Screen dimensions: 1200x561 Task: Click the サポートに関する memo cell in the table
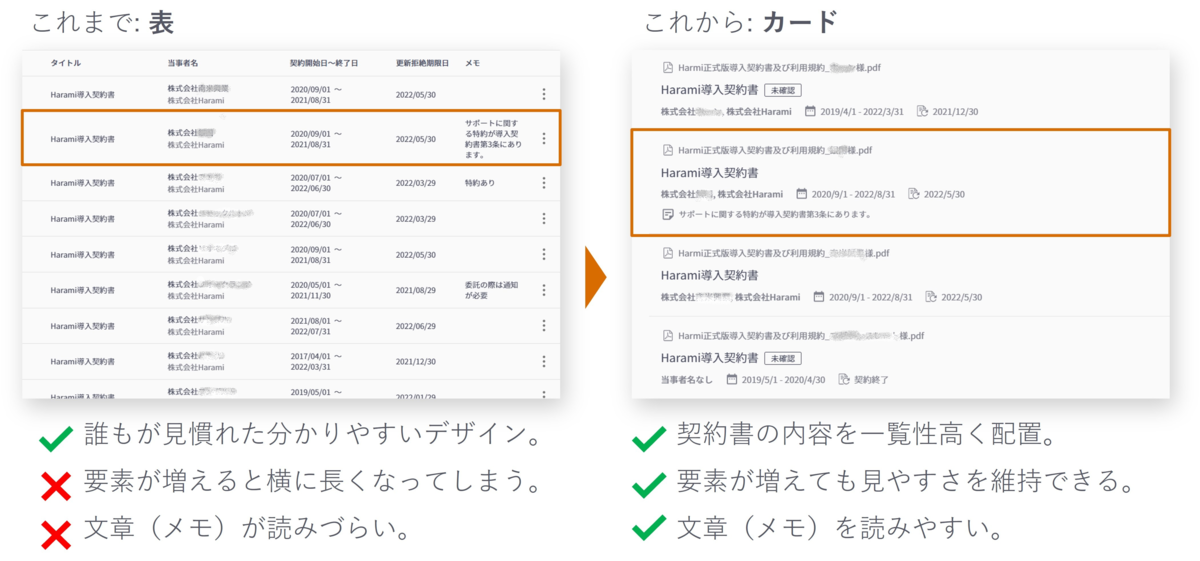click(x=494, y=139)
